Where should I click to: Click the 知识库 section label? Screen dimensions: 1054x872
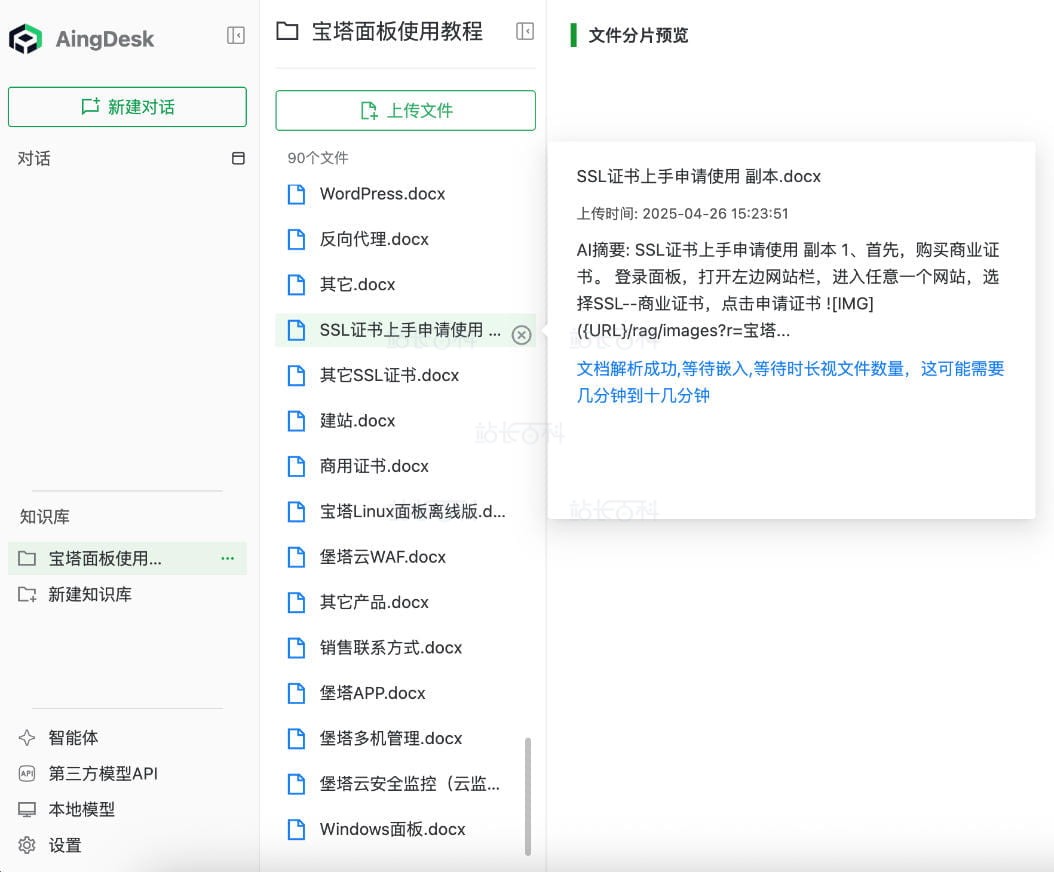click(44, 516)
